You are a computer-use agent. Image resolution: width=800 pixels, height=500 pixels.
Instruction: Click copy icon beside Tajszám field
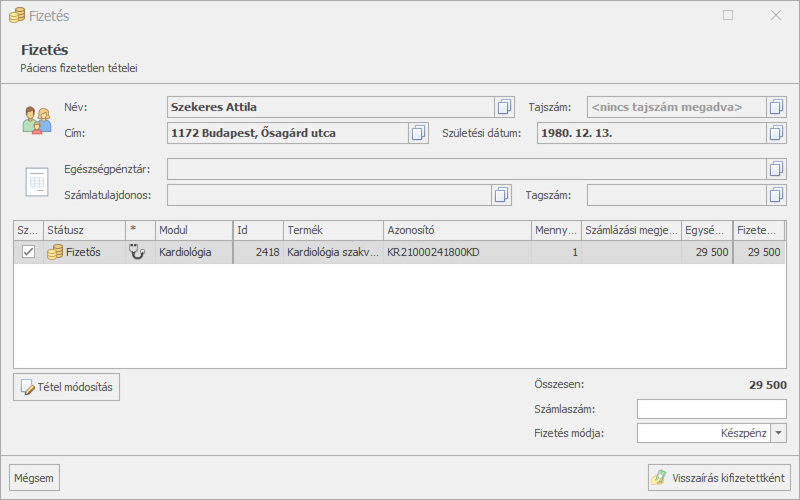(776, 107)
